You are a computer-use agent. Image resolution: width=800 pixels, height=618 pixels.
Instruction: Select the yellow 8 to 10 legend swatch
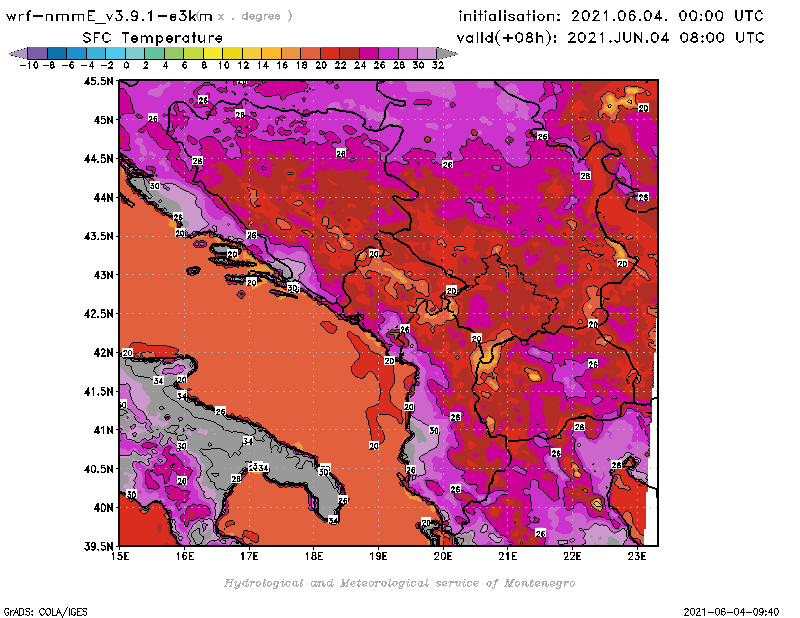(x=212, y=52)
